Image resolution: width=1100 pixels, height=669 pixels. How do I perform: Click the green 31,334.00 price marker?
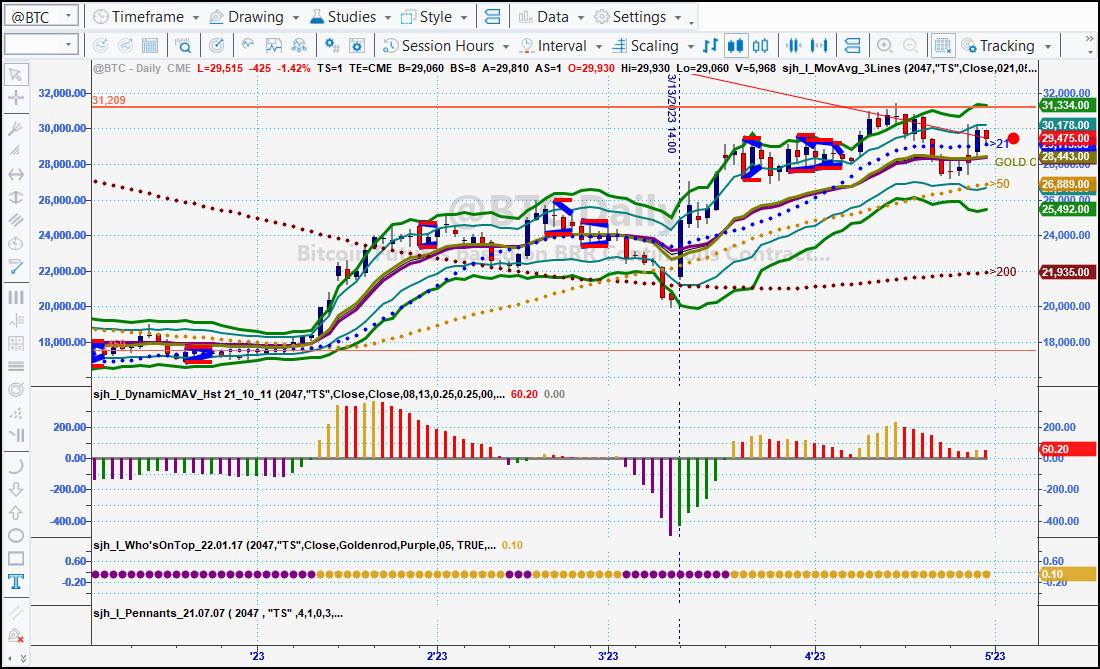coord(1066,105)
